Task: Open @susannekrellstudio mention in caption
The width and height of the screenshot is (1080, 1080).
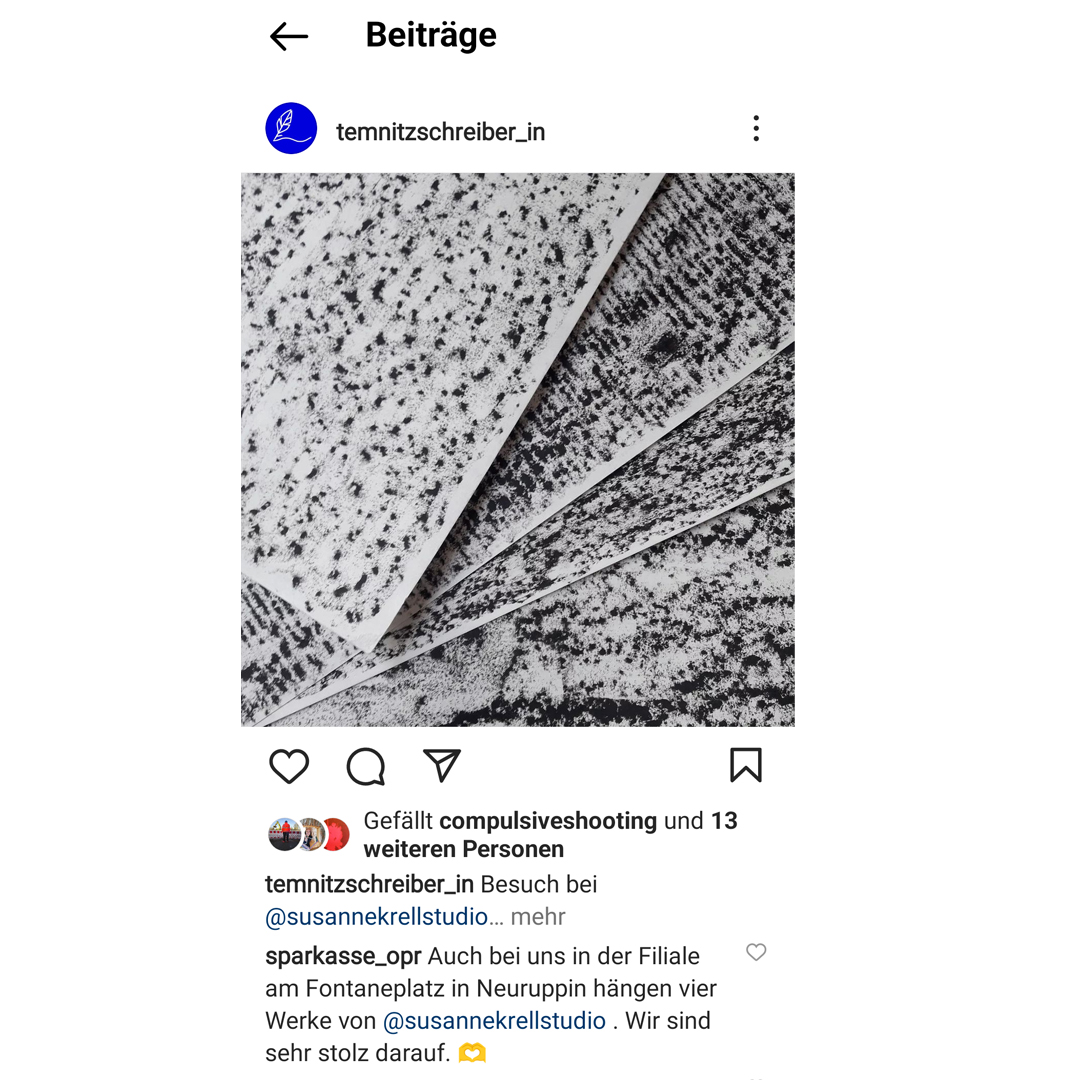Action: pos(377,917)
